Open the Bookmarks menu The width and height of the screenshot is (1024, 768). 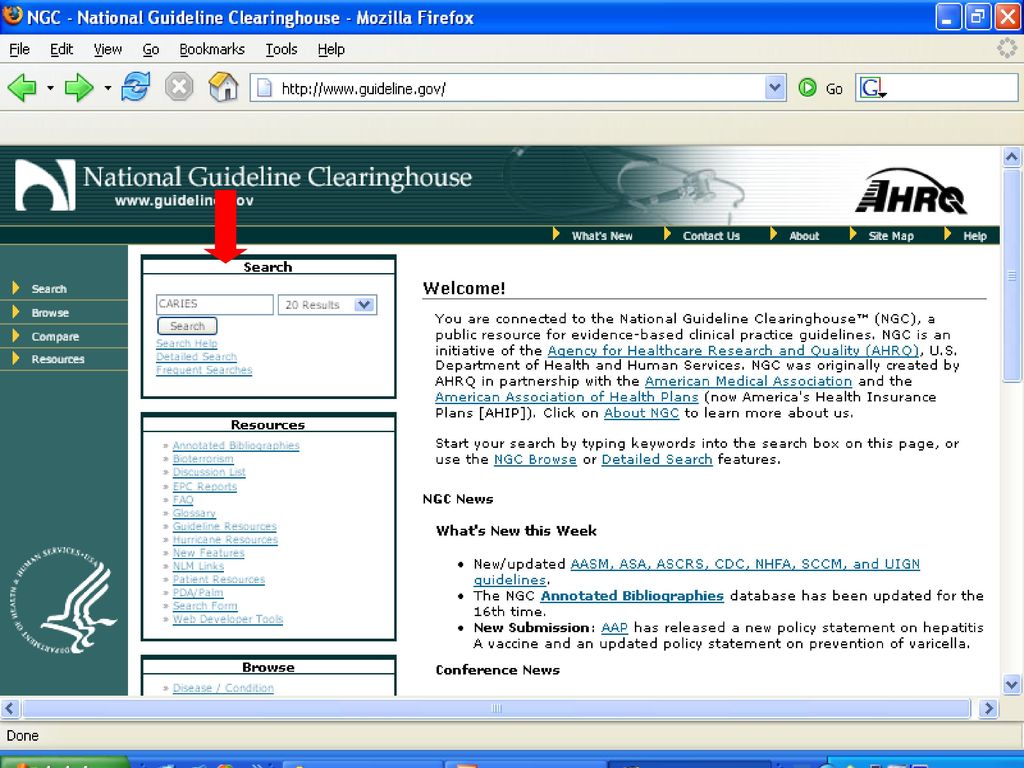tap(212, 49)
